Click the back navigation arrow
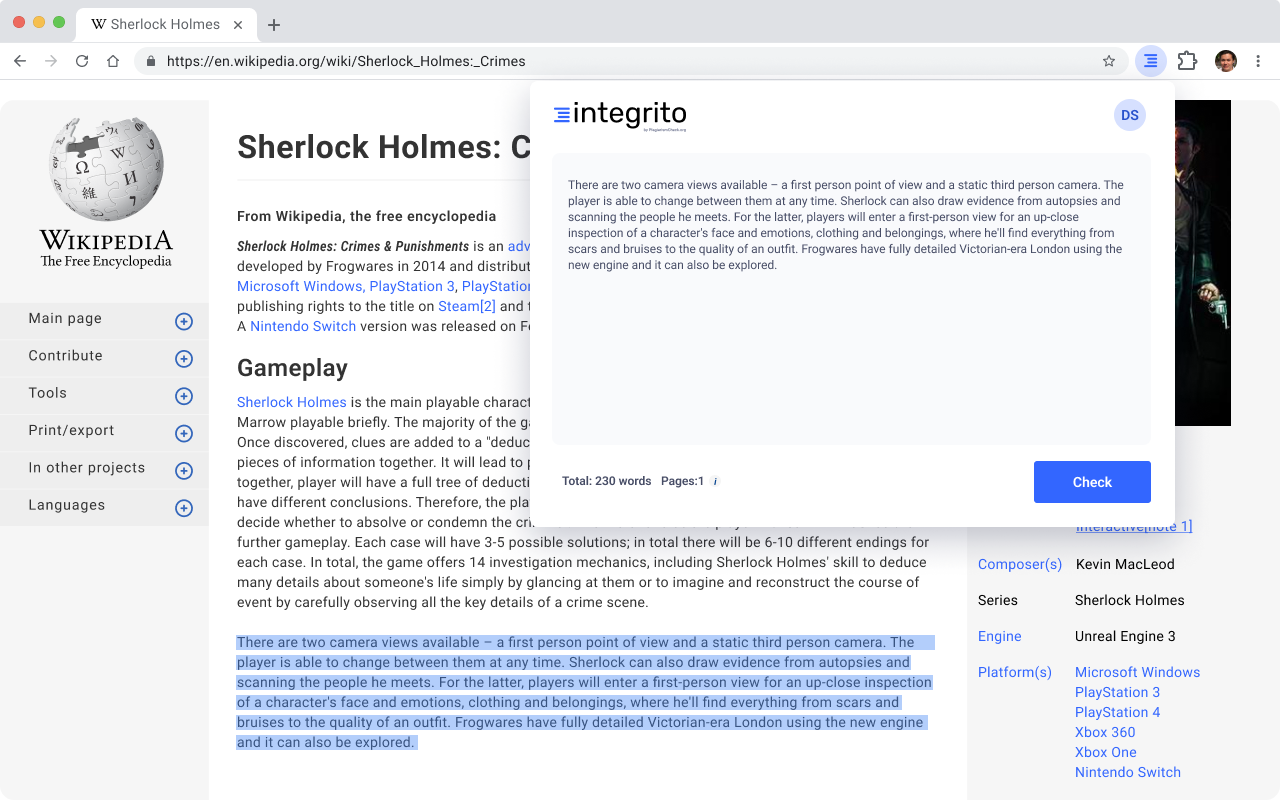The image size is (1280, 800). (x=20, y=61)
